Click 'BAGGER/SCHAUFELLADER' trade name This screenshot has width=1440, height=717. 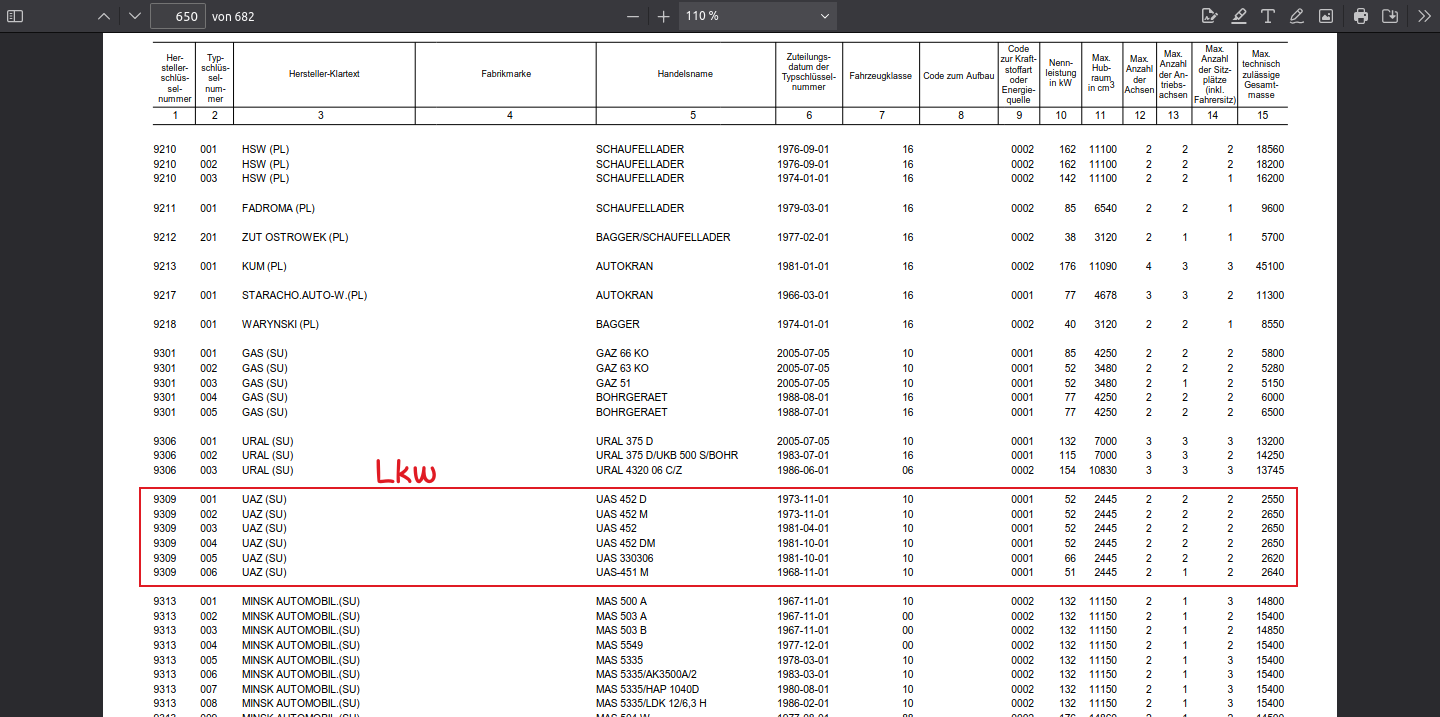coord(663,237)
